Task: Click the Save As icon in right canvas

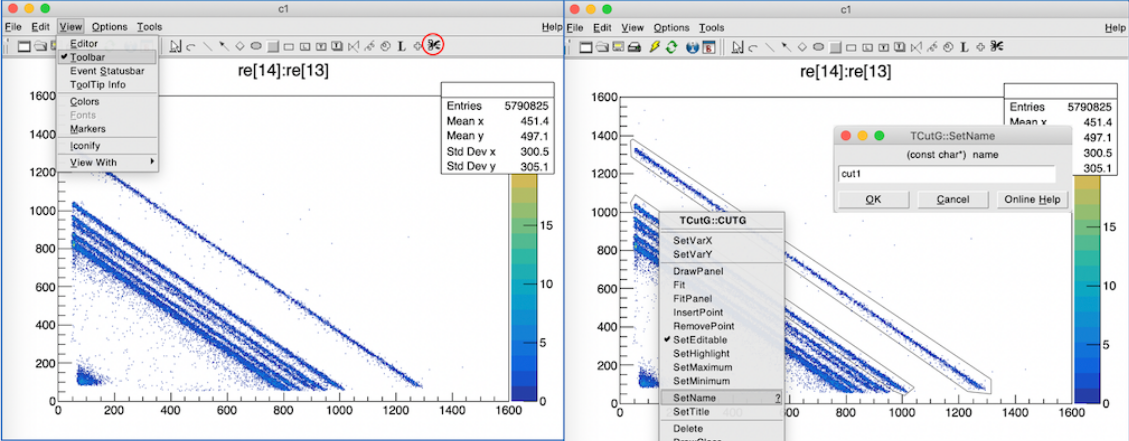Action: 618,47
